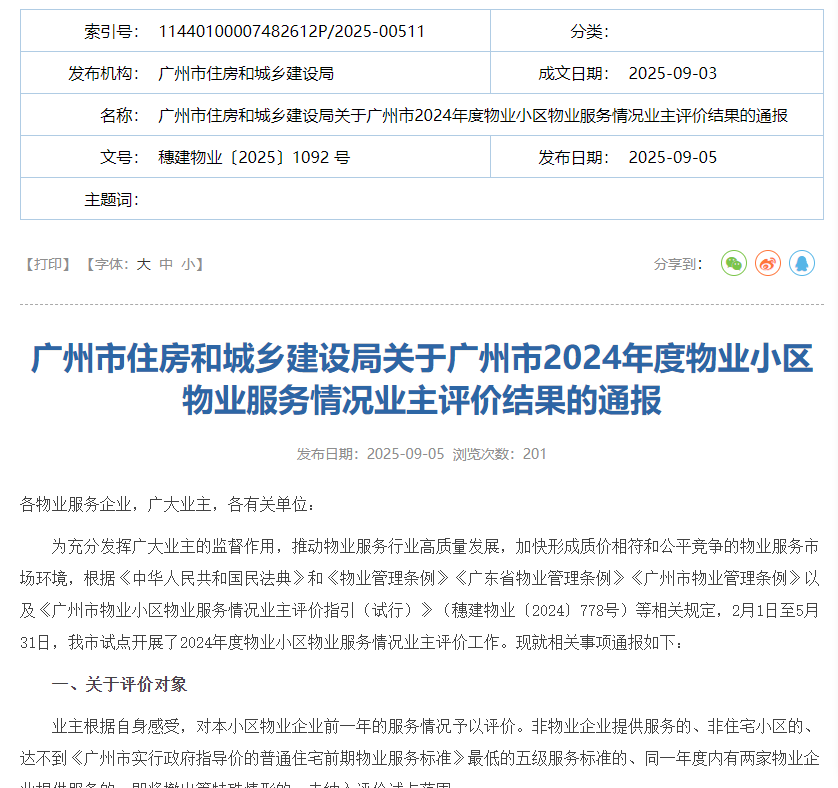Click the 主题词 label cell
Viewport: 838px width, 788px height.
click(111, 199)
